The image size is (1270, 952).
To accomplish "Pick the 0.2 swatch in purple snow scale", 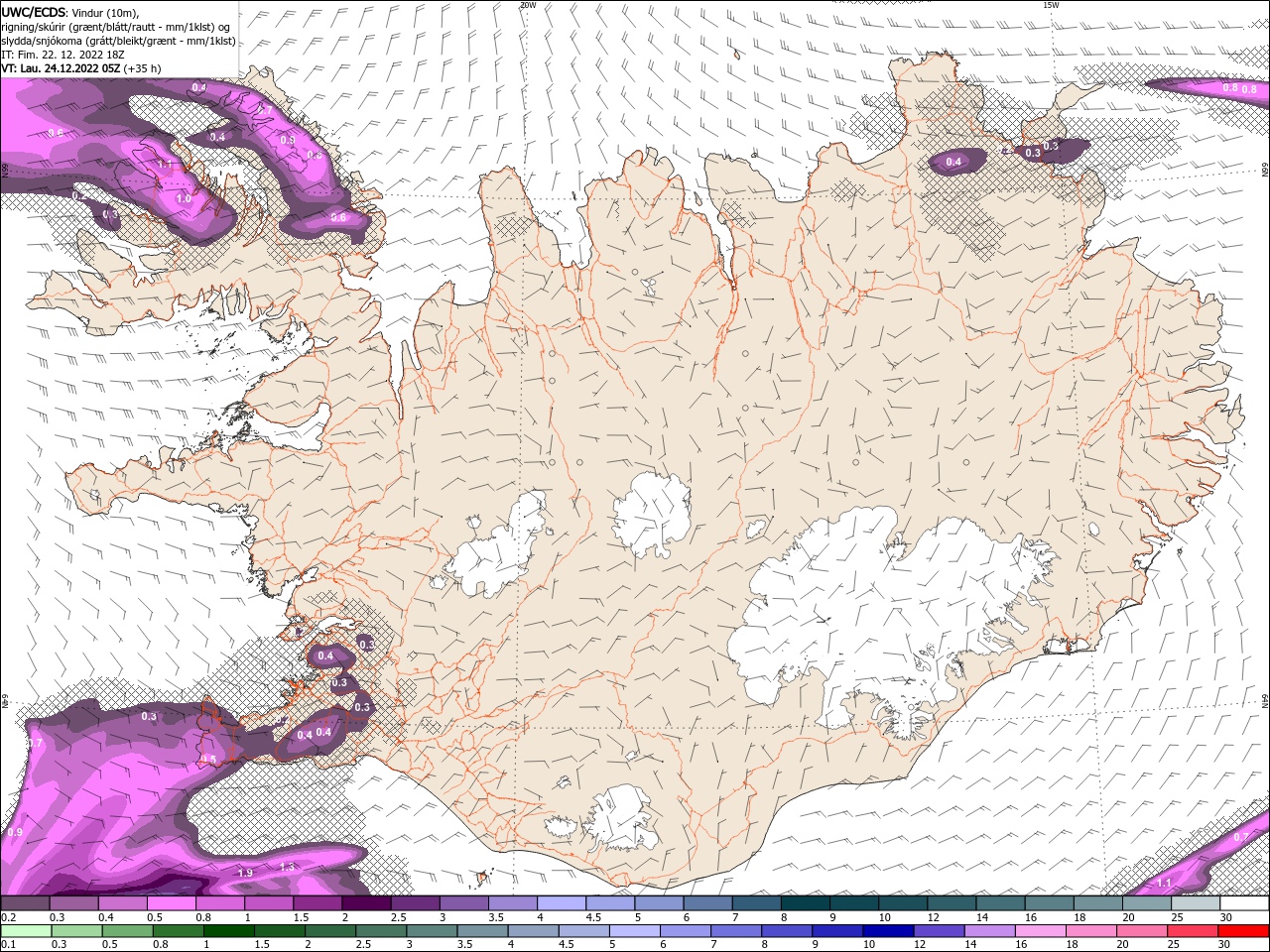I will 24,903.
